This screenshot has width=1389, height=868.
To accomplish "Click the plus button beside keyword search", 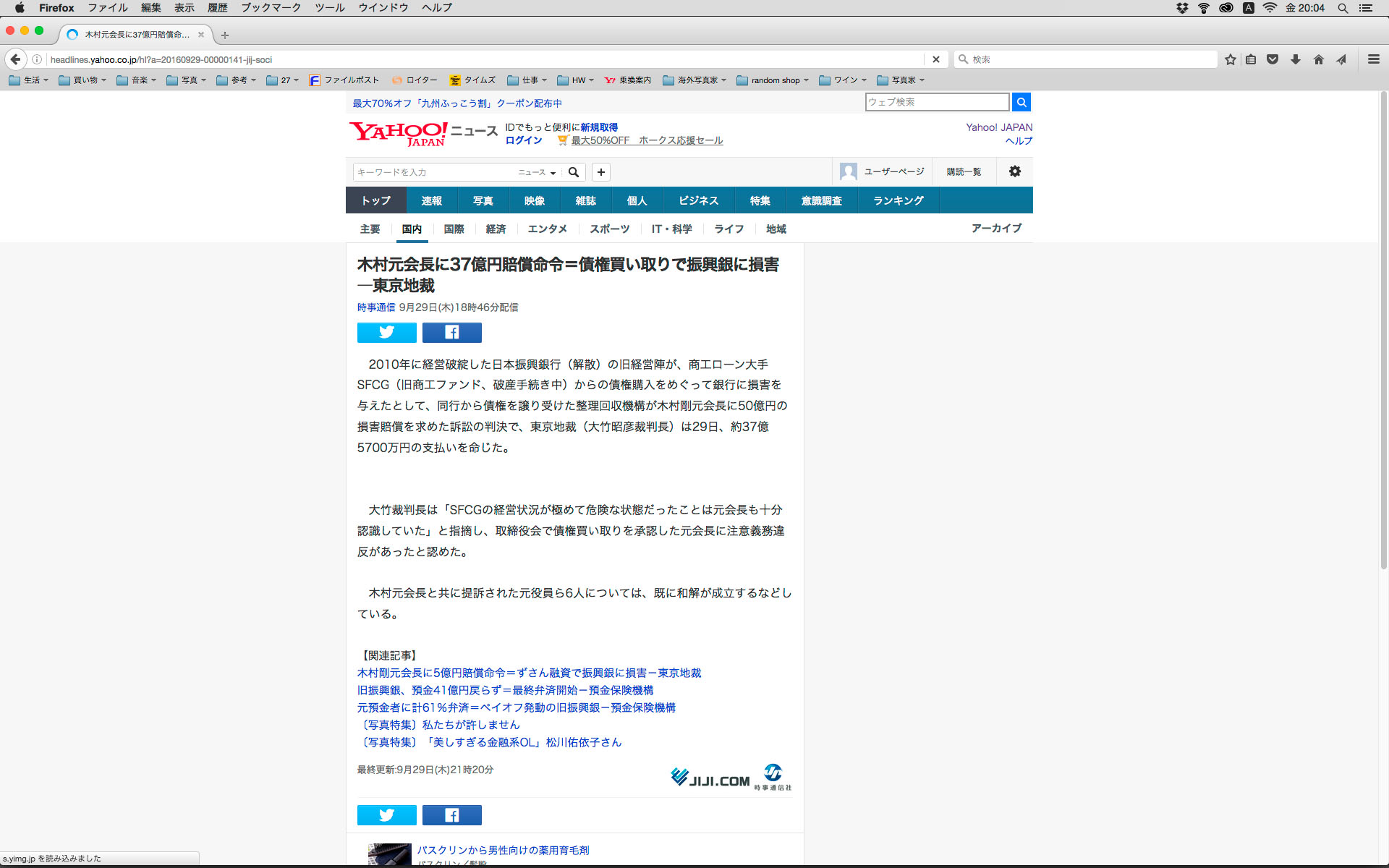I will pyautogui.click(x=600, y=172).
